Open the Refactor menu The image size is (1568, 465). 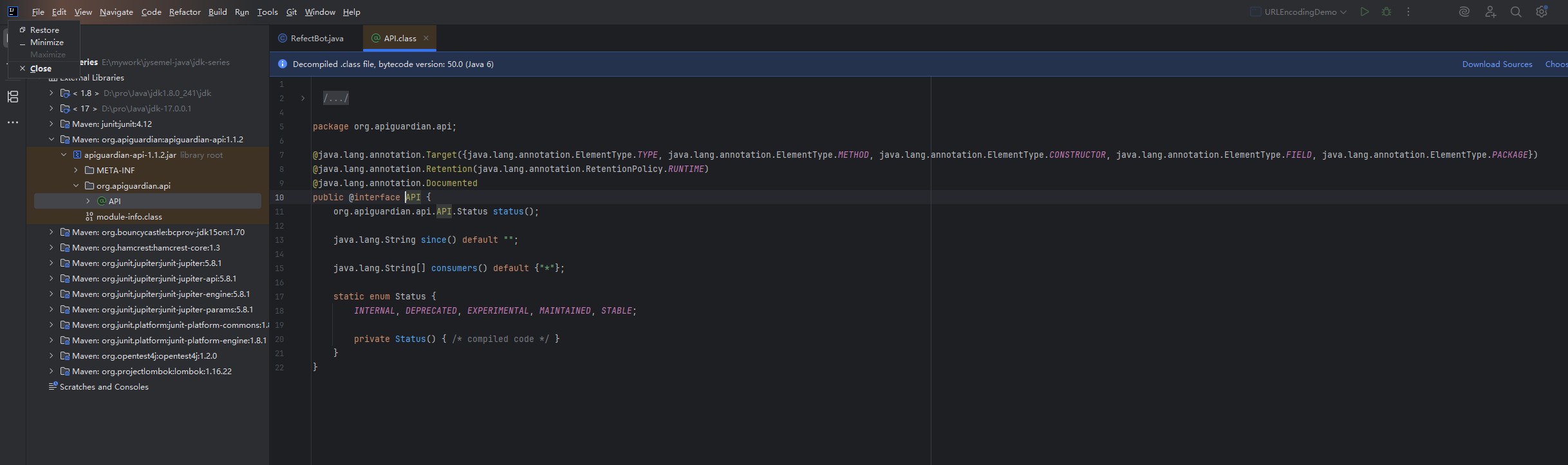pyautogui.click(x=185, y=12)
